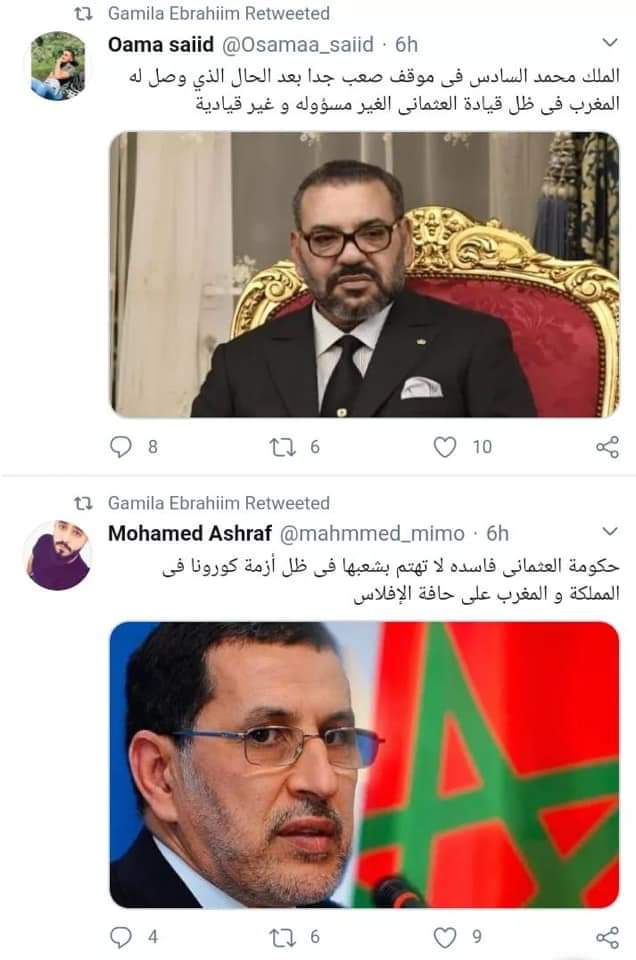Retweet the Oama saiid tweet
The width and height of the screenshot is (636, 960).
point(282,447)
